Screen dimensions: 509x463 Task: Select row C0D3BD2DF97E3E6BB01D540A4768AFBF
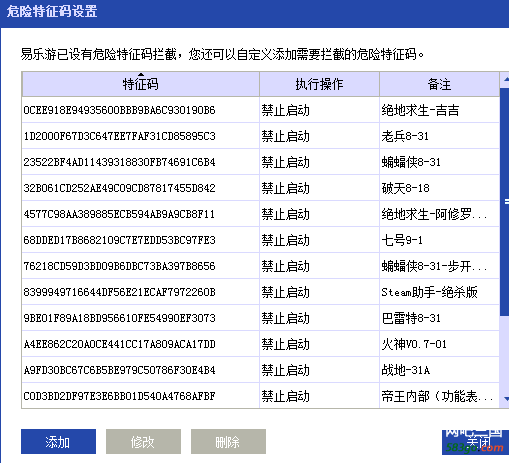pos(260,396)
